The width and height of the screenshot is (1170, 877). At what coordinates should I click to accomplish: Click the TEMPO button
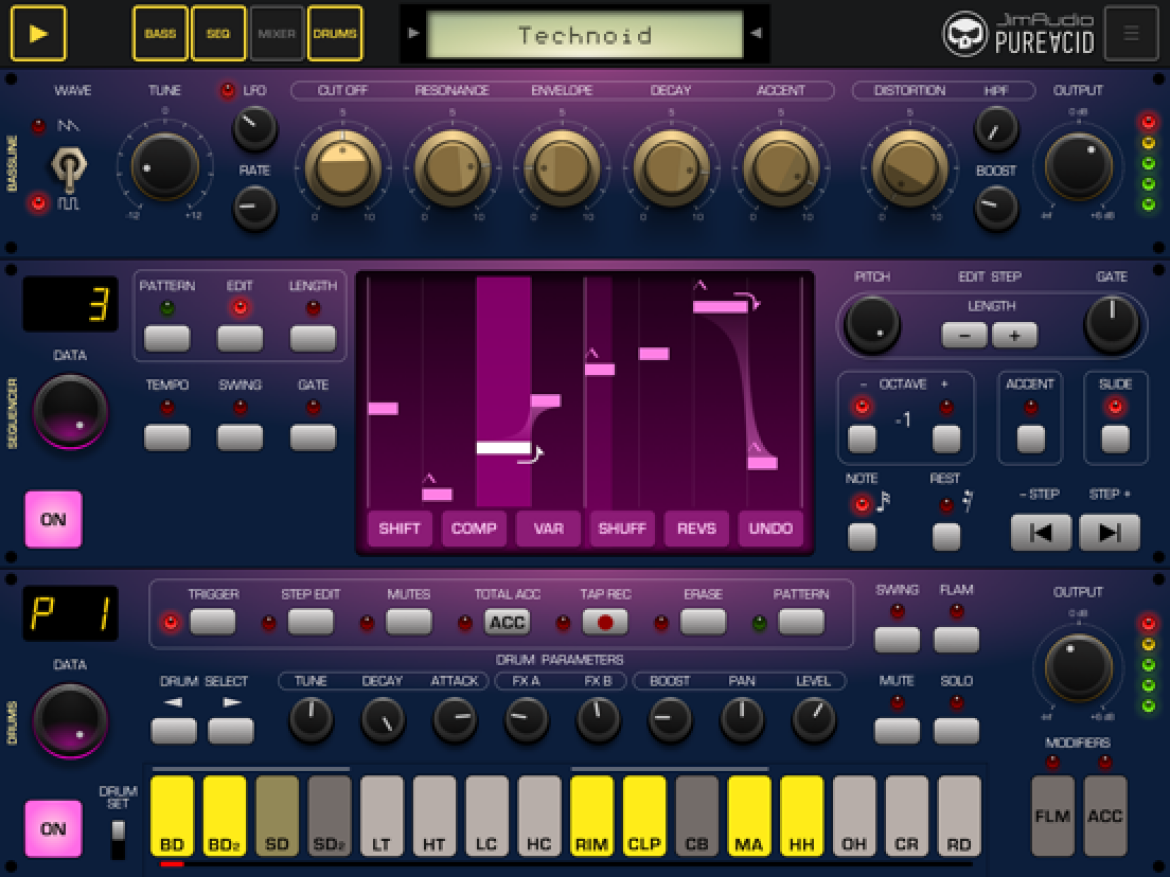pos(167,437)
